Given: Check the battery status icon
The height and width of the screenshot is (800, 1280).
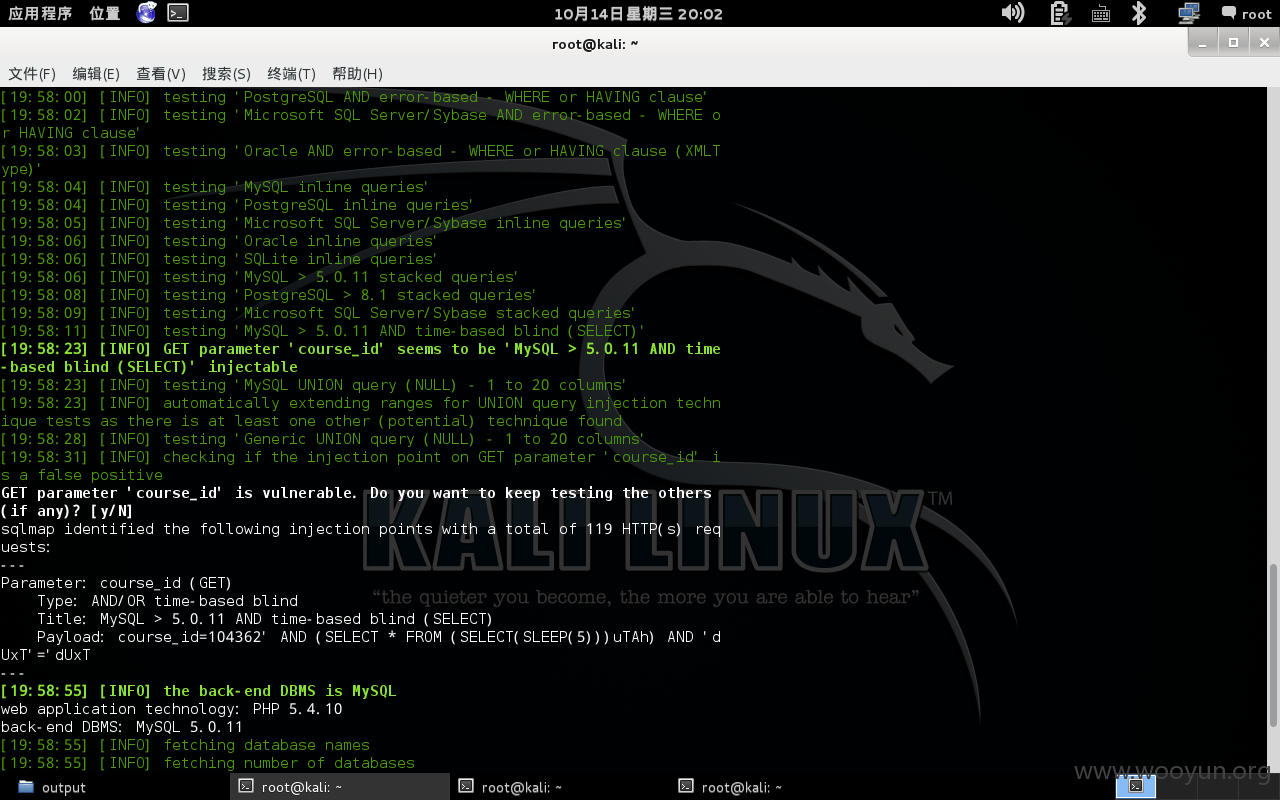Looking at the screenshot, I should click(x=1060, y=13).
